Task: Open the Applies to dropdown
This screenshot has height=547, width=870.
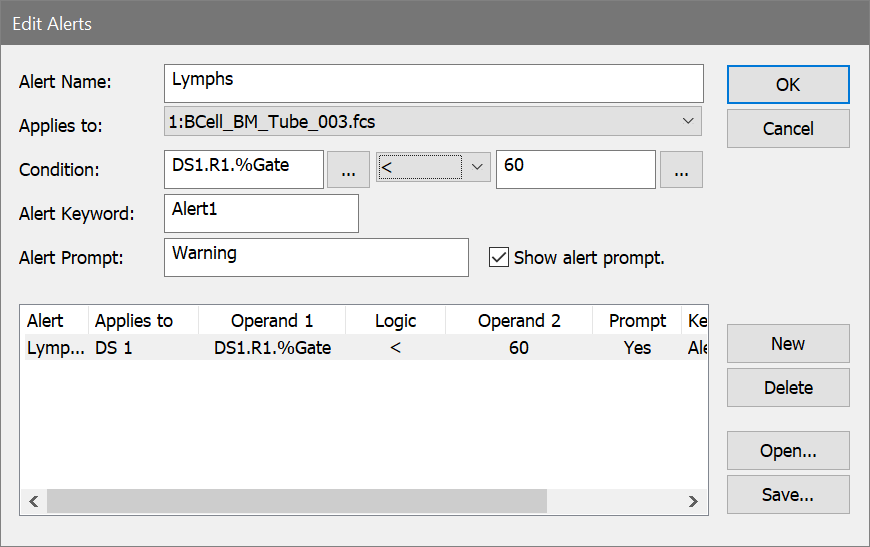Action: coord(432,122)
